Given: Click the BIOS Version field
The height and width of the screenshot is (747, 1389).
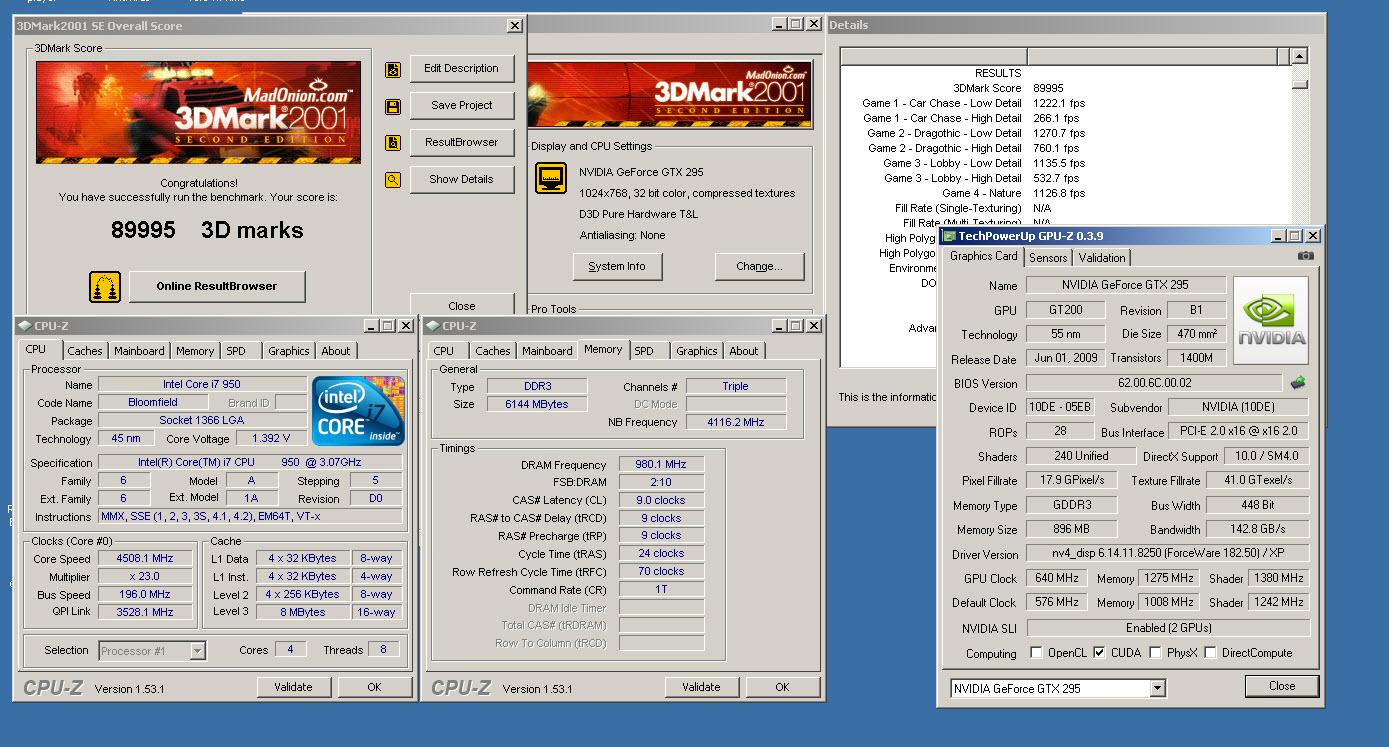Looking at the screenshot, I should 1153,383.
